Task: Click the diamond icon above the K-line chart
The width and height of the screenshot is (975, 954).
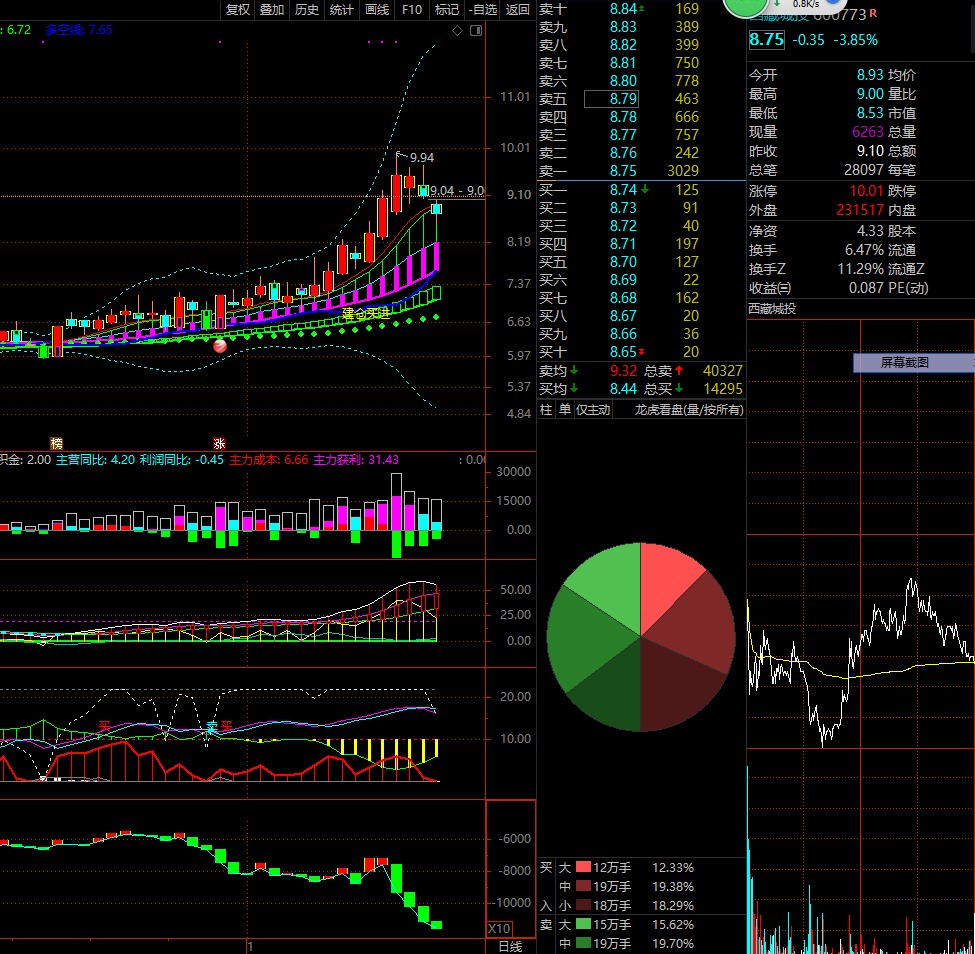Action: click(457, 30)
